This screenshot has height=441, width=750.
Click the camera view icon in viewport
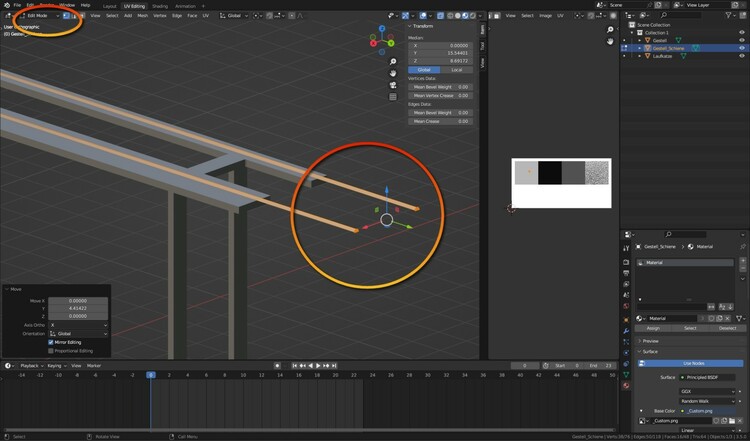pyautogui.click(x=393, y=84)
